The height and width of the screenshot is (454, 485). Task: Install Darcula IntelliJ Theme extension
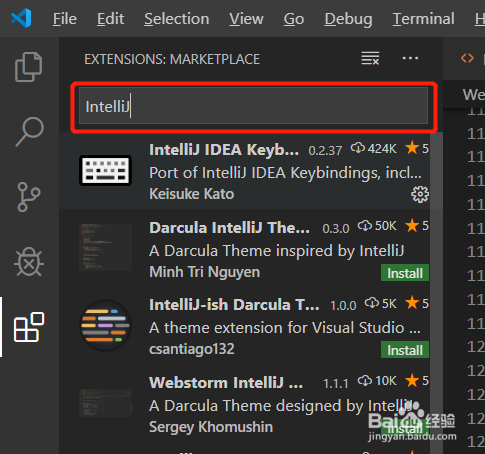pos(405,273)
